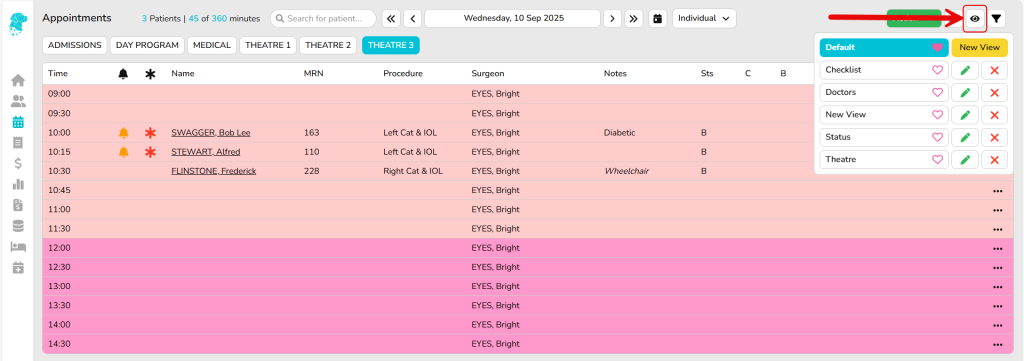1024x361 pixels.
Task: Open the 10:45 row options menu
Action: click(x=997, y=191)
